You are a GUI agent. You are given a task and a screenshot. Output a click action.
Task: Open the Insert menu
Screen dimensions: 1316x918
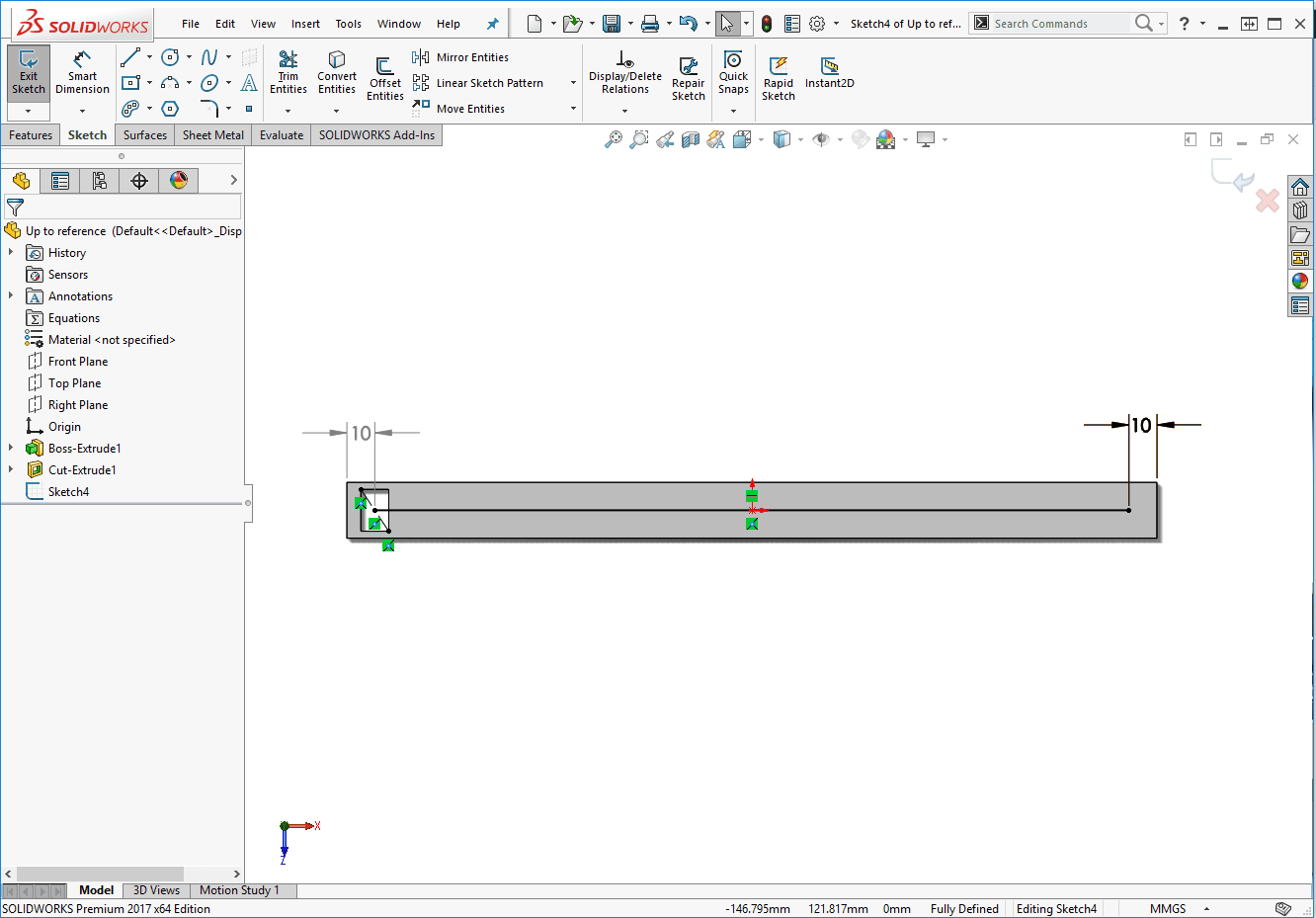[x=305, y=24]
